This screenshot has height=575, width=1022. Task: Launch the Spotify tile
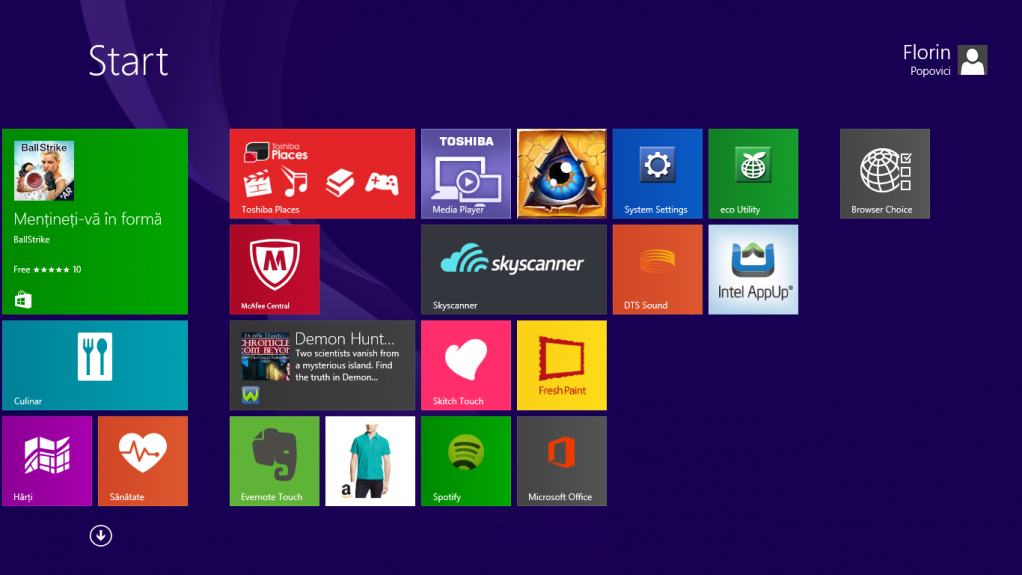466,461
